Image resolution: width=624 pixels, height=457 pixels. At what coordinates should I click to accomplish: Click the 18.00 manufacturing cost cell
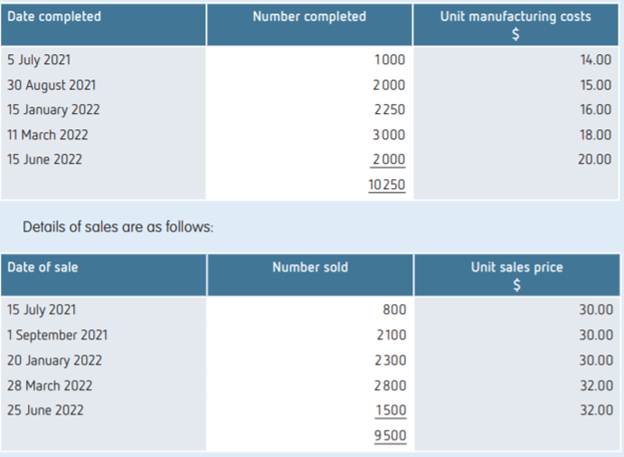click(x=596, y=135)
